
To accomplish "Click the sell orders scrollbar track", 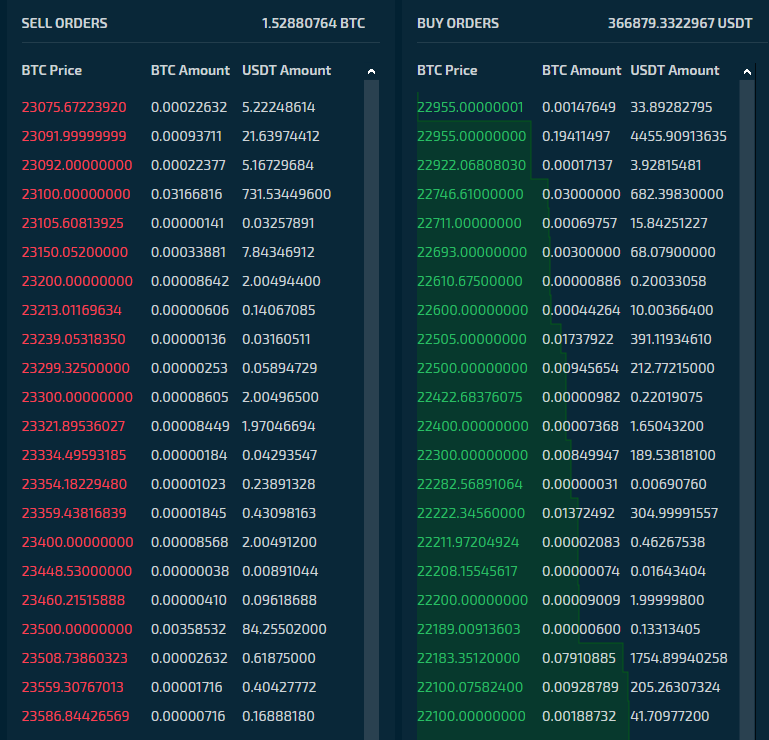I will point(371,409).
